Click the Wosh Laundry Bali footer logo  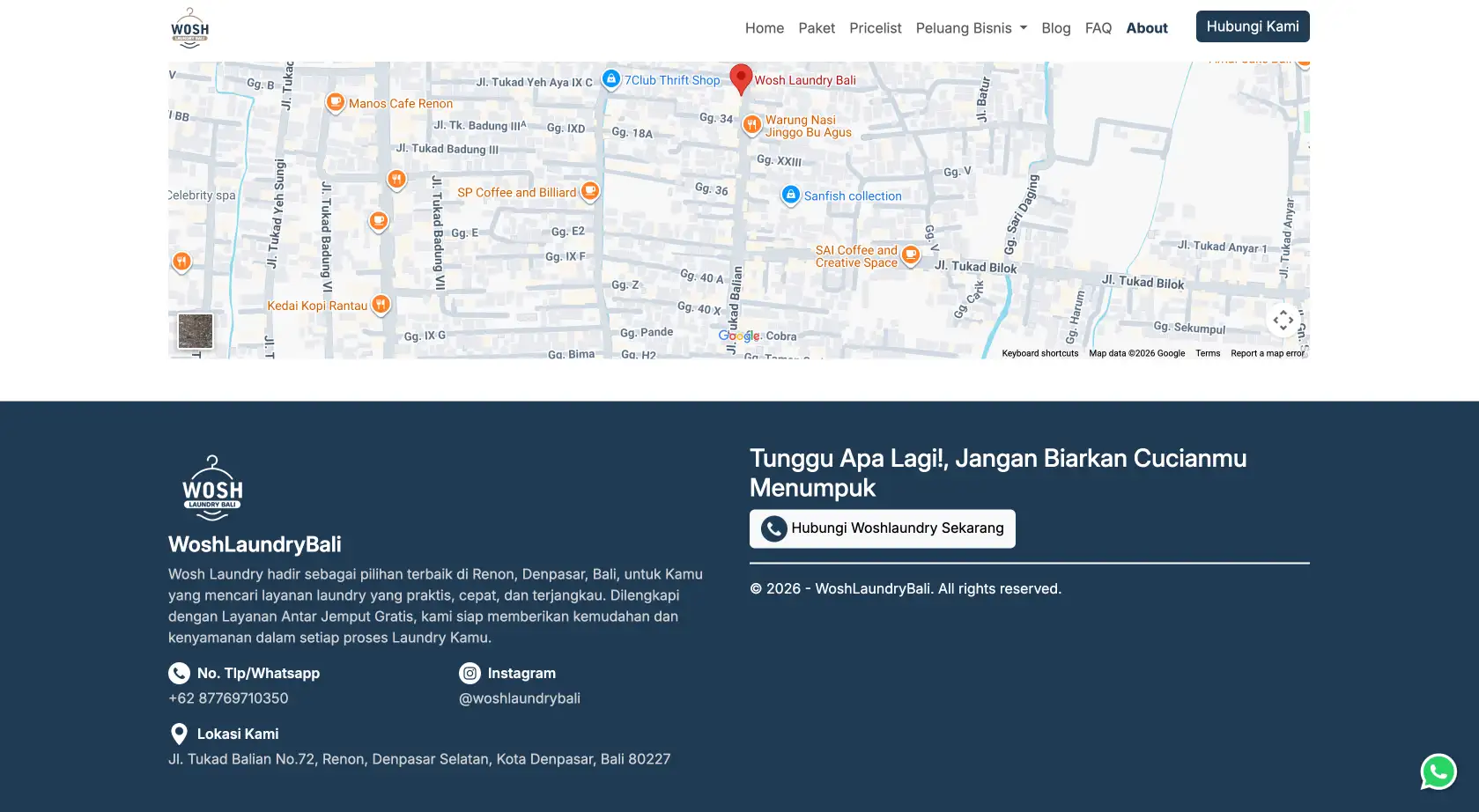(212, 488)
